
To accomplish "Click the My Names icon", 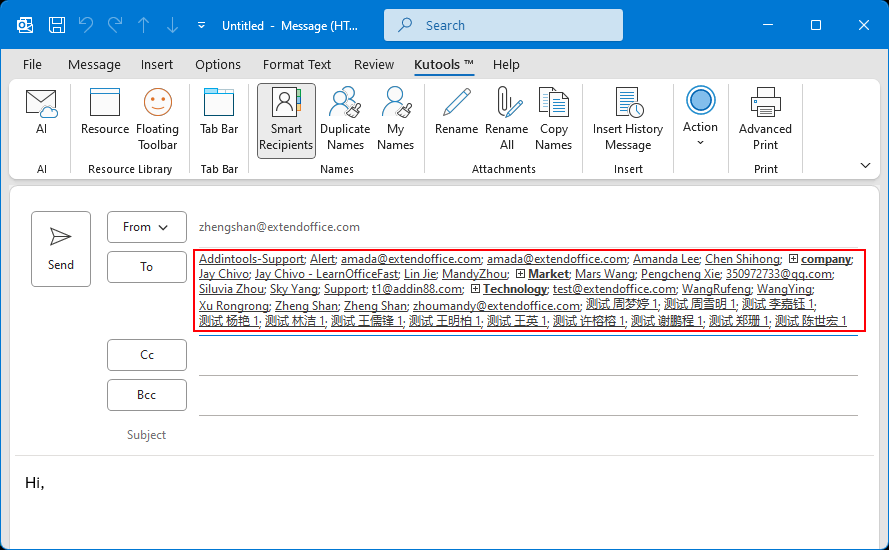I will coord(395,120).
